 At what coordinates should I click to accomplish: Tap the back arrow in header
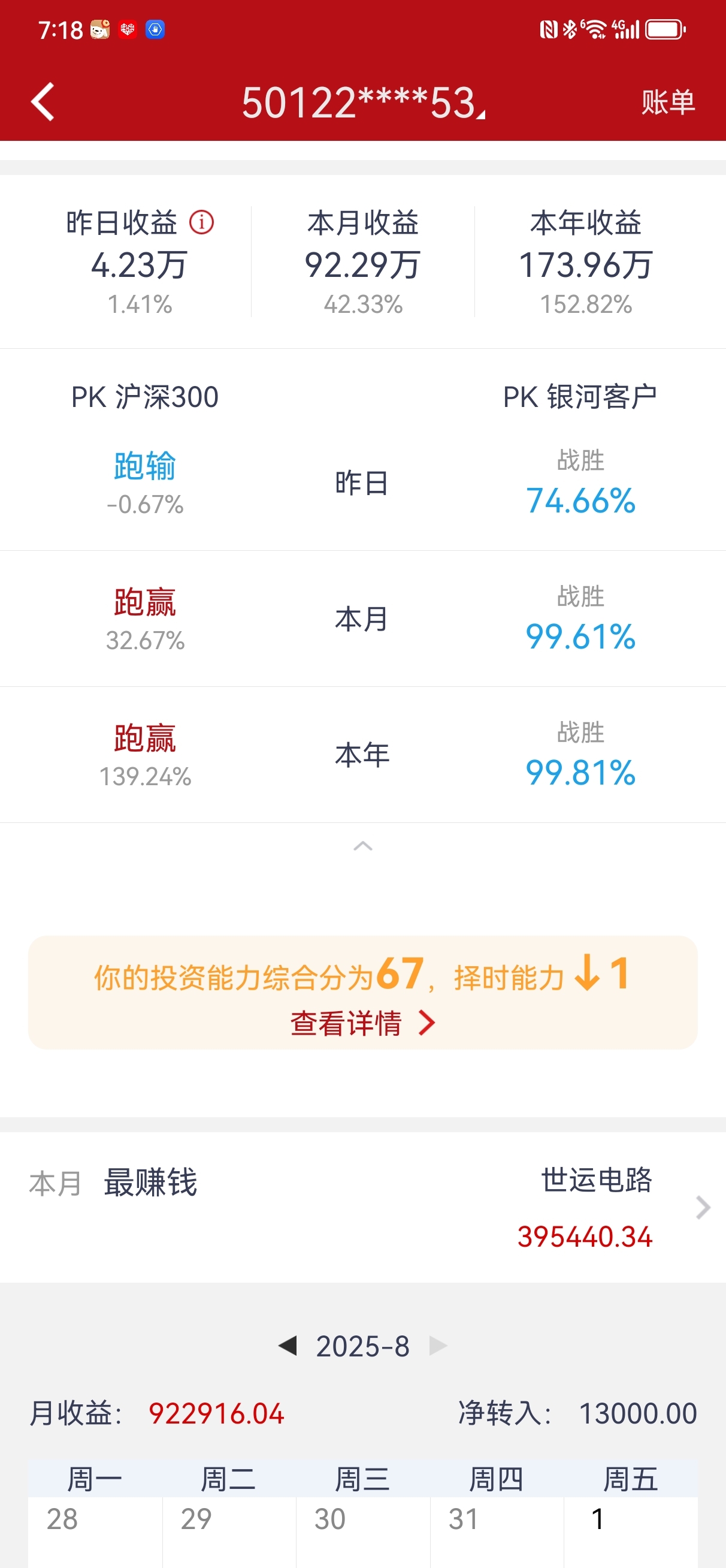[x=43, y=102]
